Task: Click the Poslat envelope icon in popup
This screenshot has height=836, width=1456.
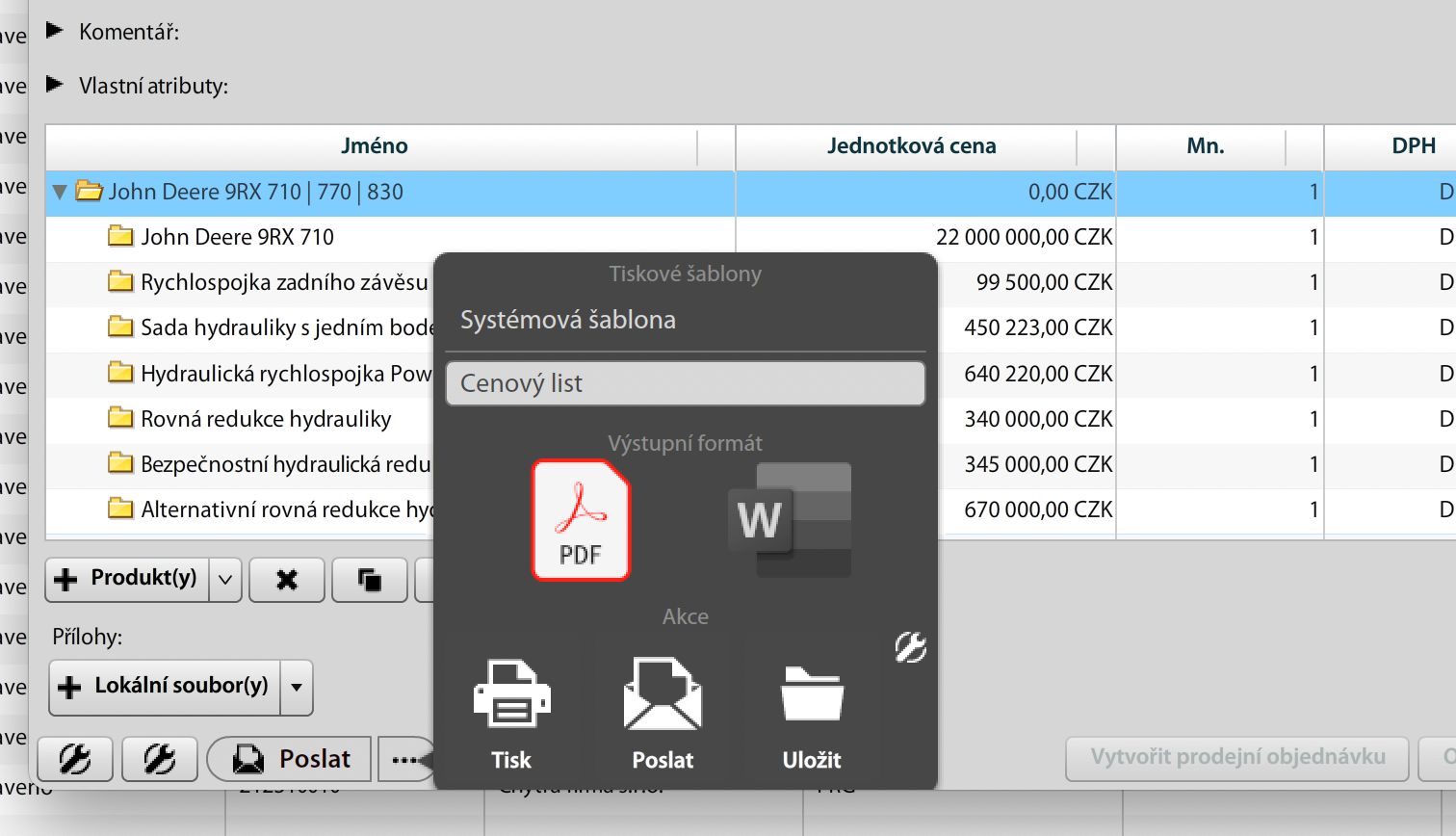Action: (x=663, y=692)
